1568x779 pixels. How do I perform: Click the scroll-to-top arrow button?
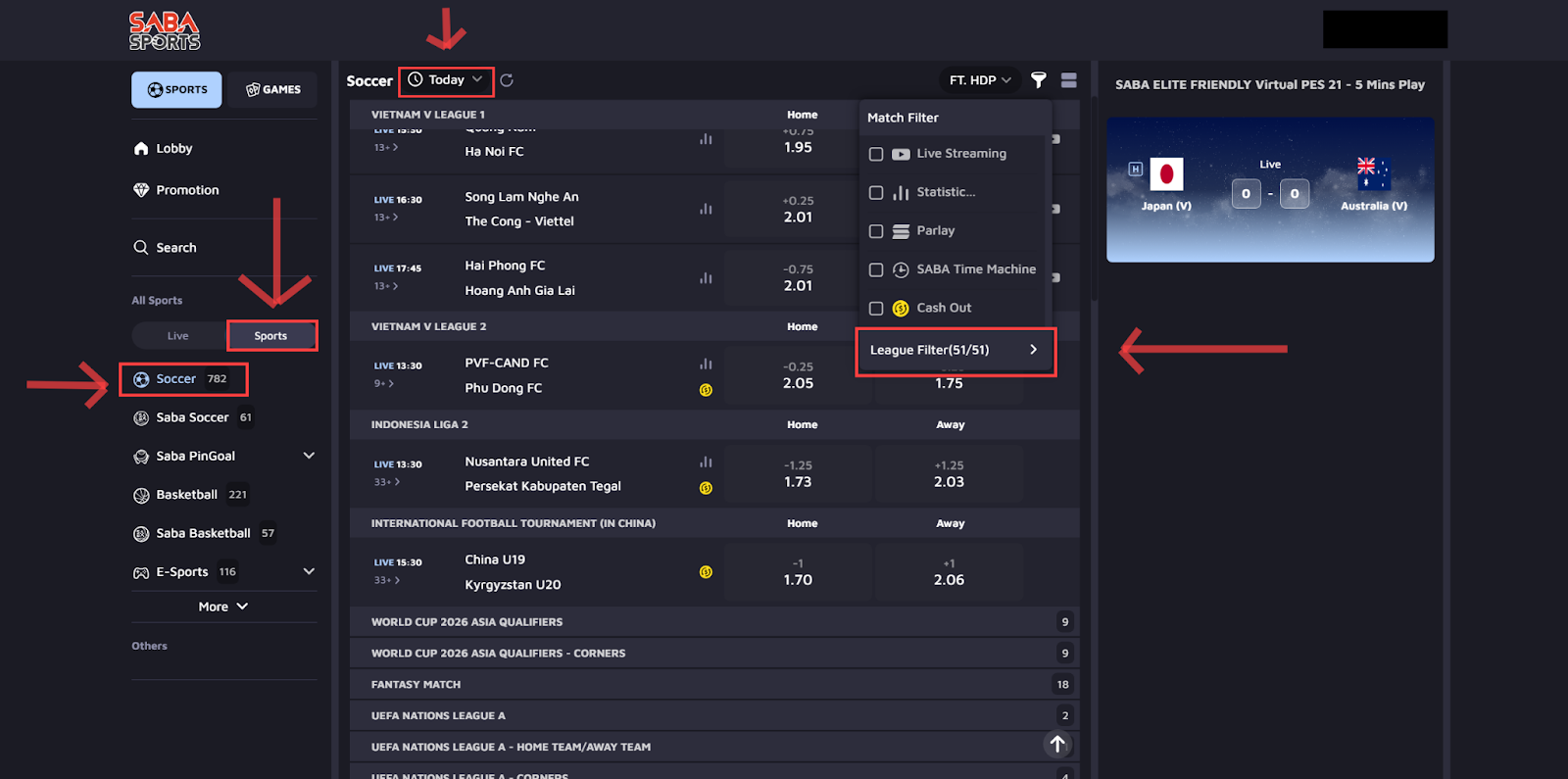1057,745
